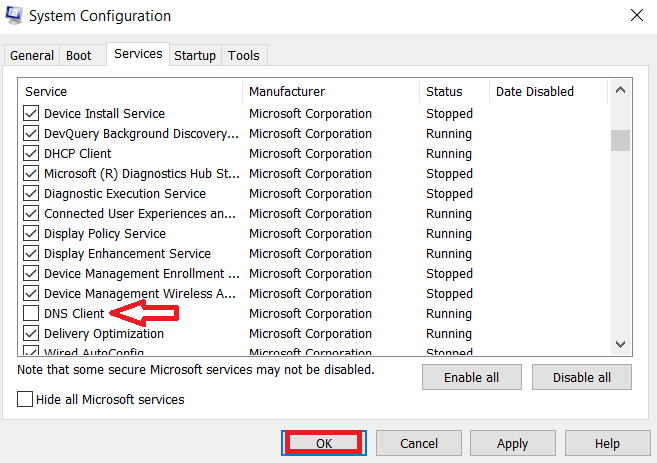Viewport: 657px width, 463px height.
Task: Open the Tools tab
Action: pos(243,55)
